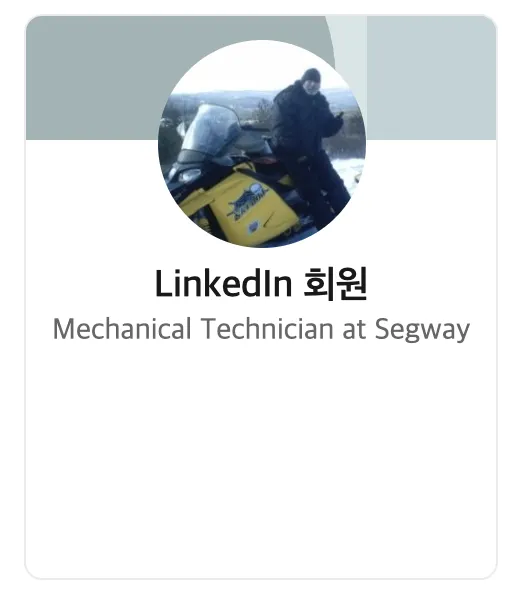Image resolution: width=508 pixels, height=596 pixels.
Task: Click the Korean text 회원 in the name
Action: coord(335,284)
